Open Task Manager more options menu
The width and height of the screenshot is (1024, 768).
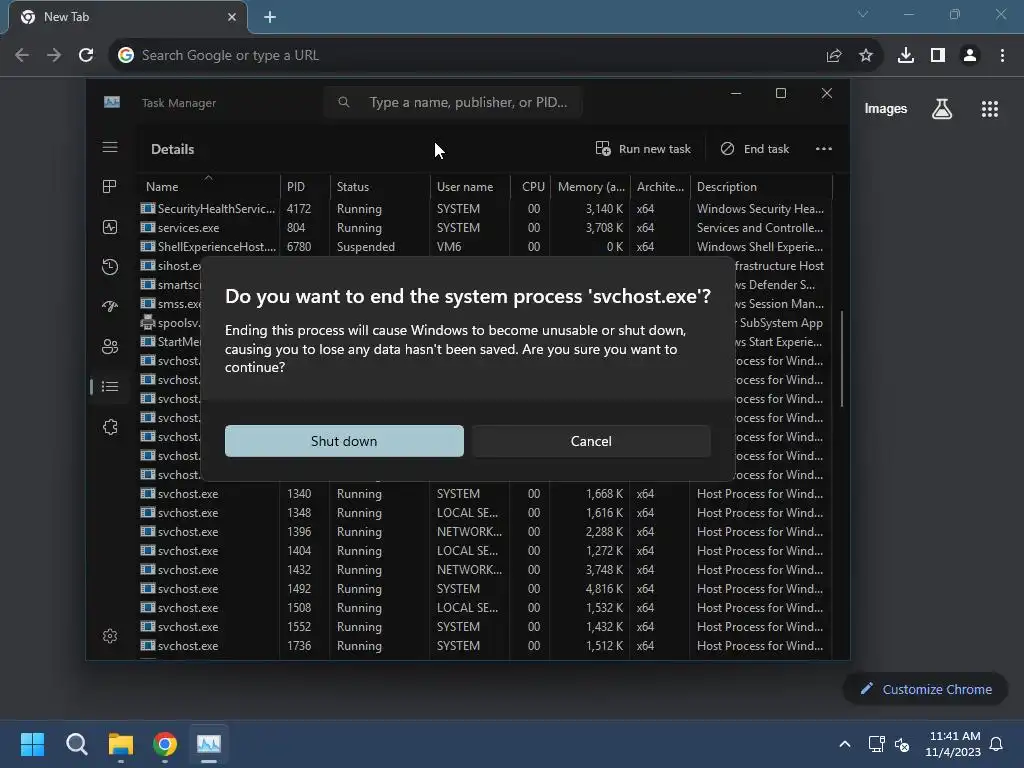(x=824, y=149)
